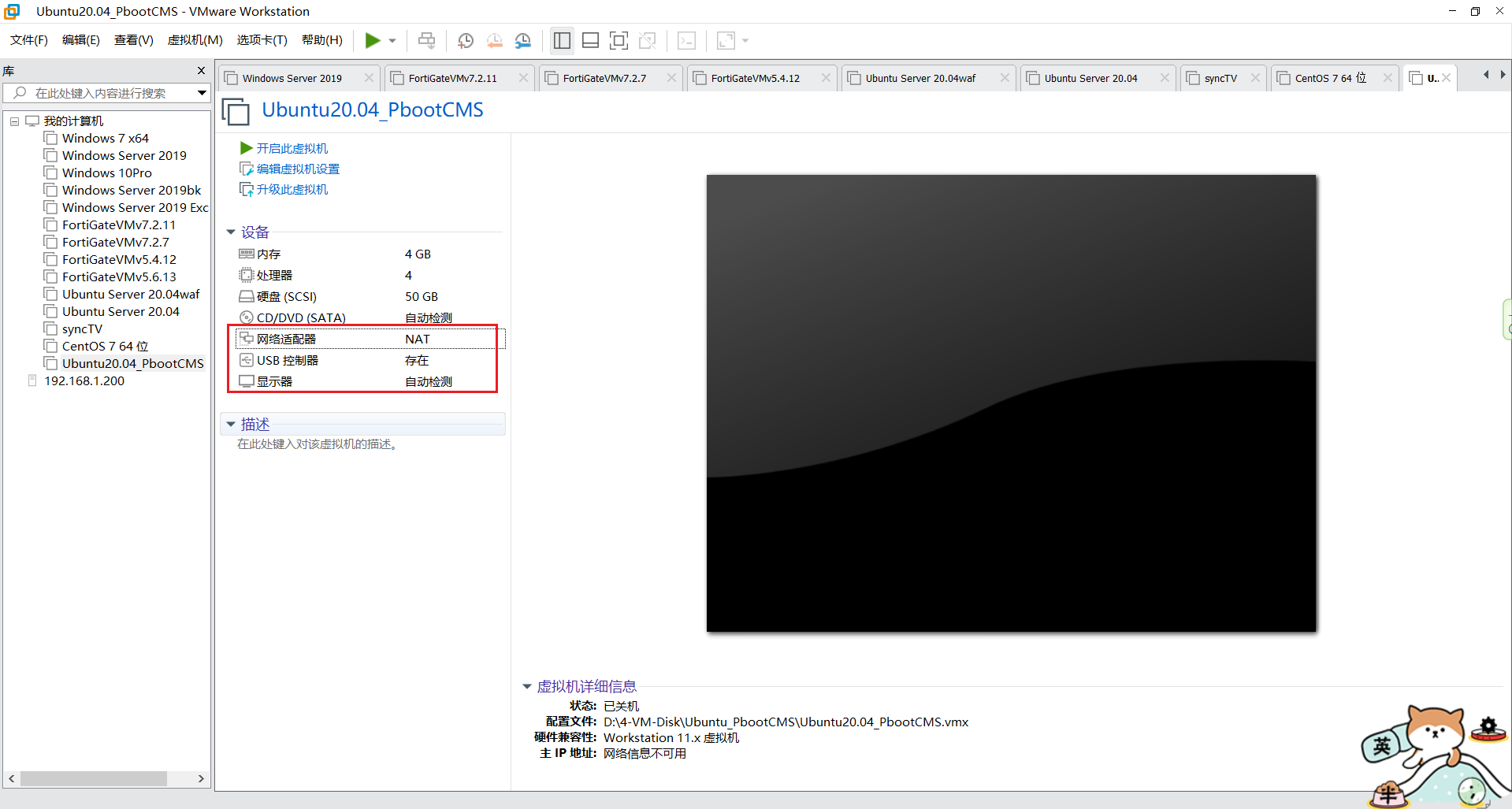Open the 选项卡(T) menu

click(262, 40)
